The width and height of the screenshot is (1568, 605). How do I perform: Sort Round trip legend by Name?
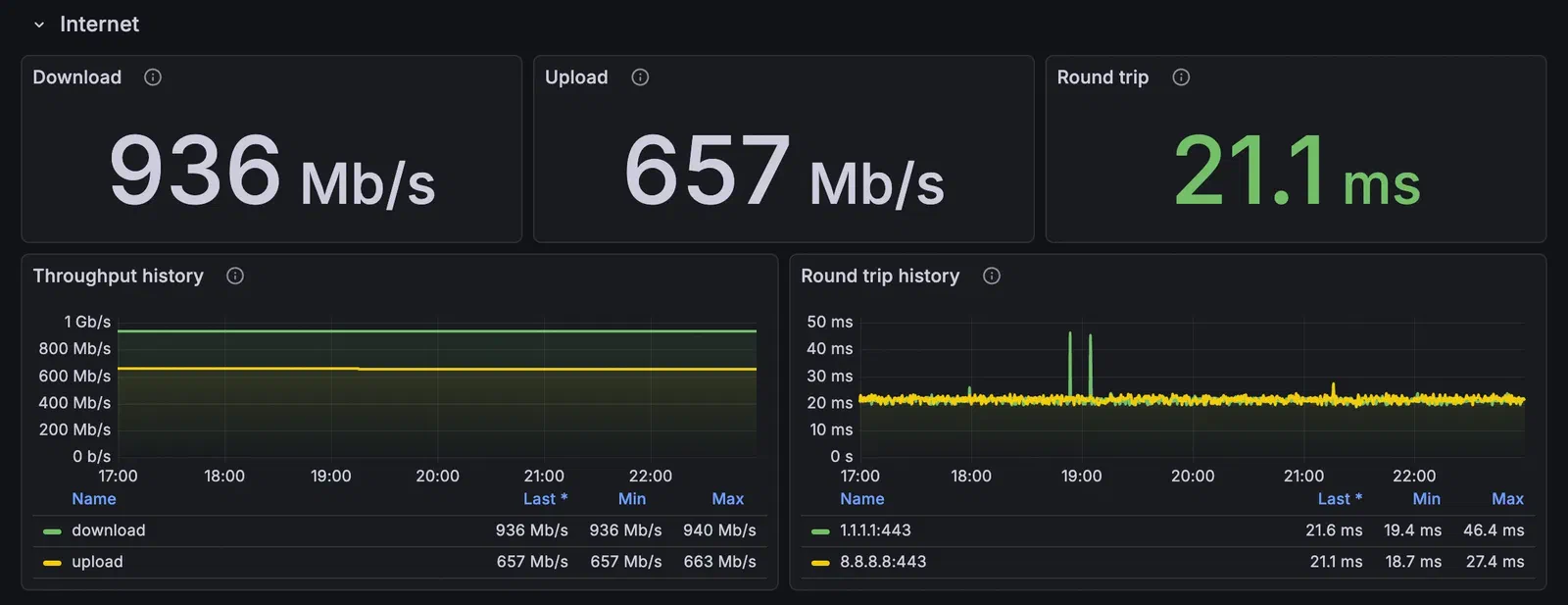[x=862, y=499]
